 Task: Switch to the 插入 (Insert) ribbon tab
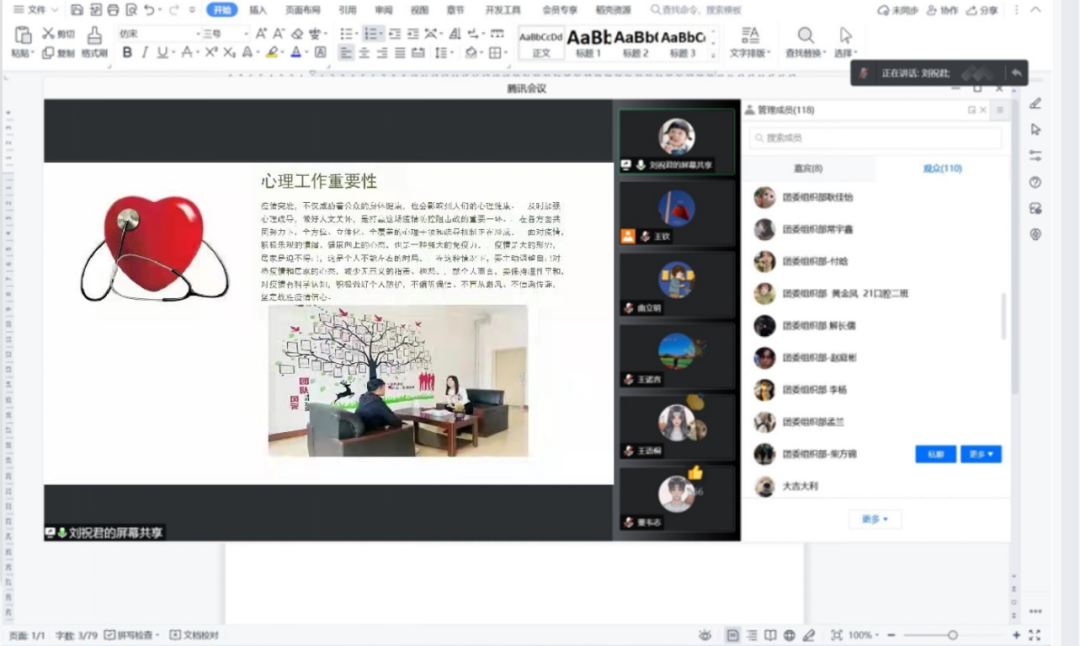[258, 10]
